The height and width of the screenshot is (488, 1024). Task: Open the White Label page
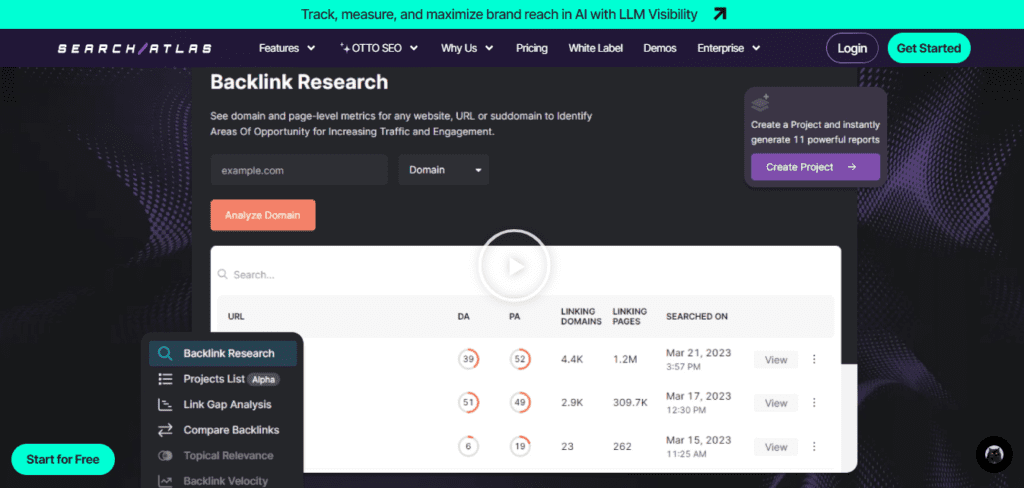596,48
